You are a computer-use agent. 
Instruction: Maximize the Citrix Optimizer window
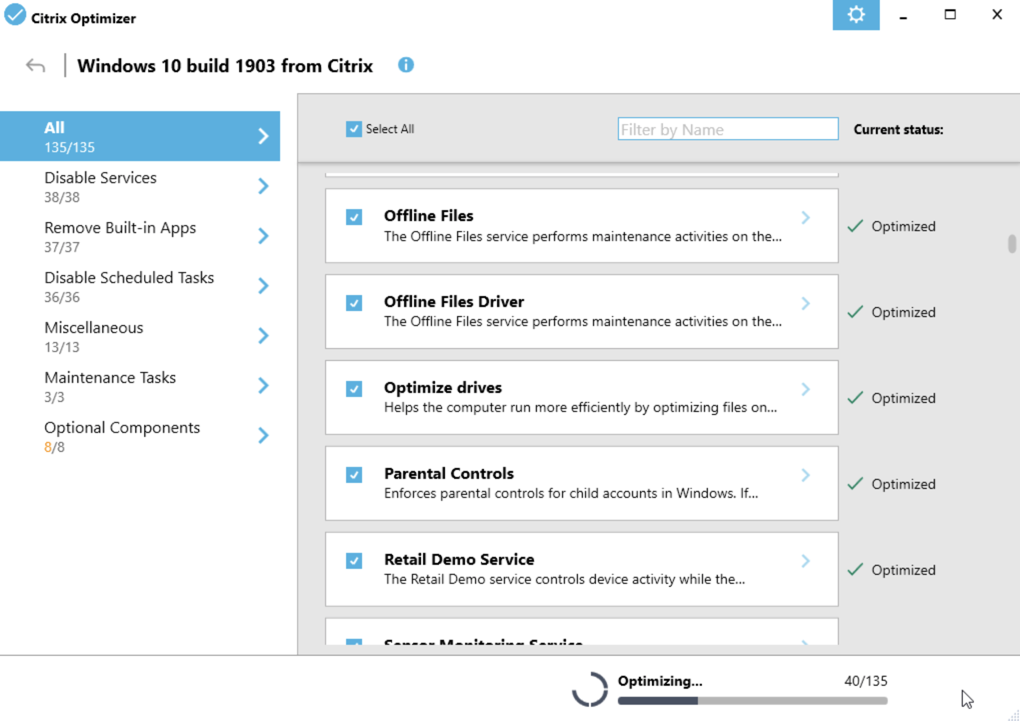click(950, 14)
